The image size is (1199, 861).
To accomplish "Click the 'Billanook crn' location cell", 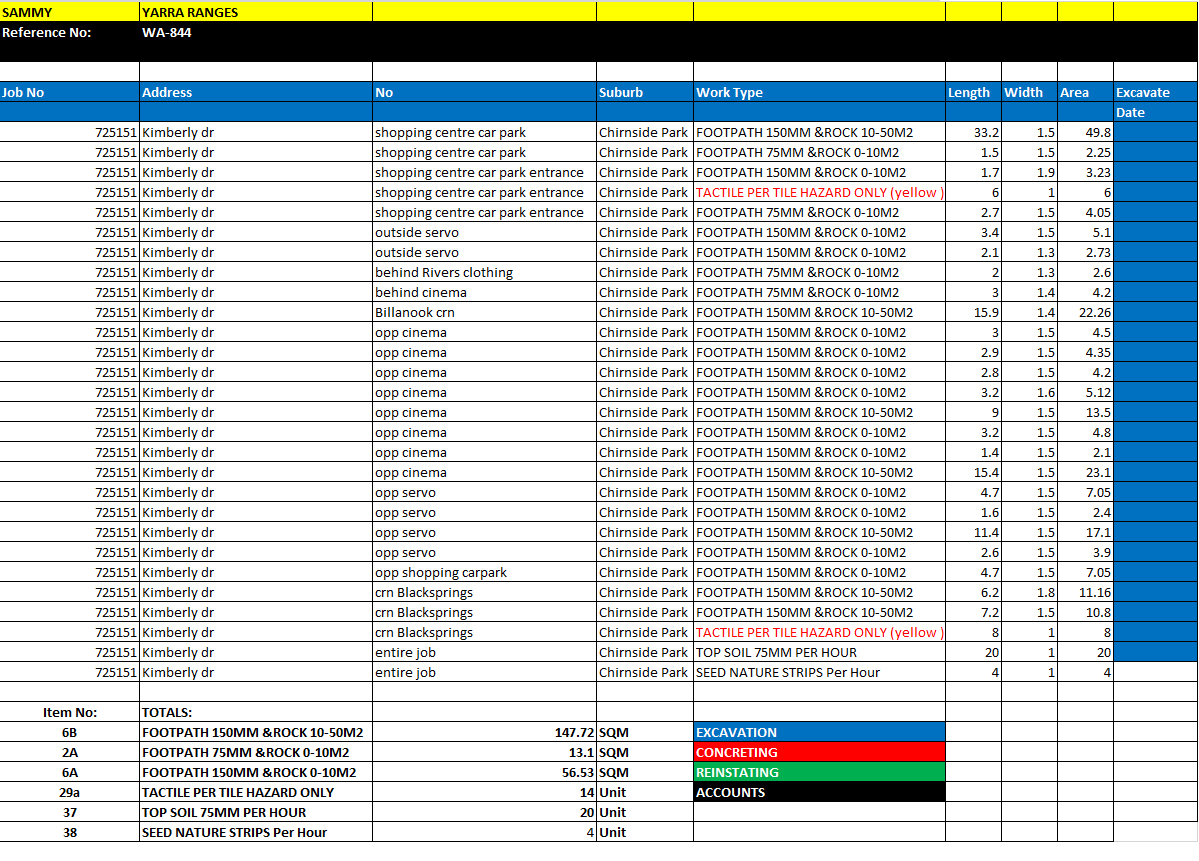I will [x=483, y=312].
